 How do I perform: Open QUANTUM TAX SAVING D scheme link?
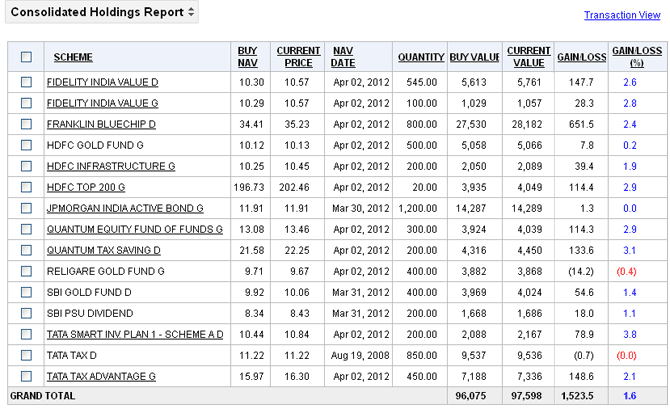[x=104, y=250]
